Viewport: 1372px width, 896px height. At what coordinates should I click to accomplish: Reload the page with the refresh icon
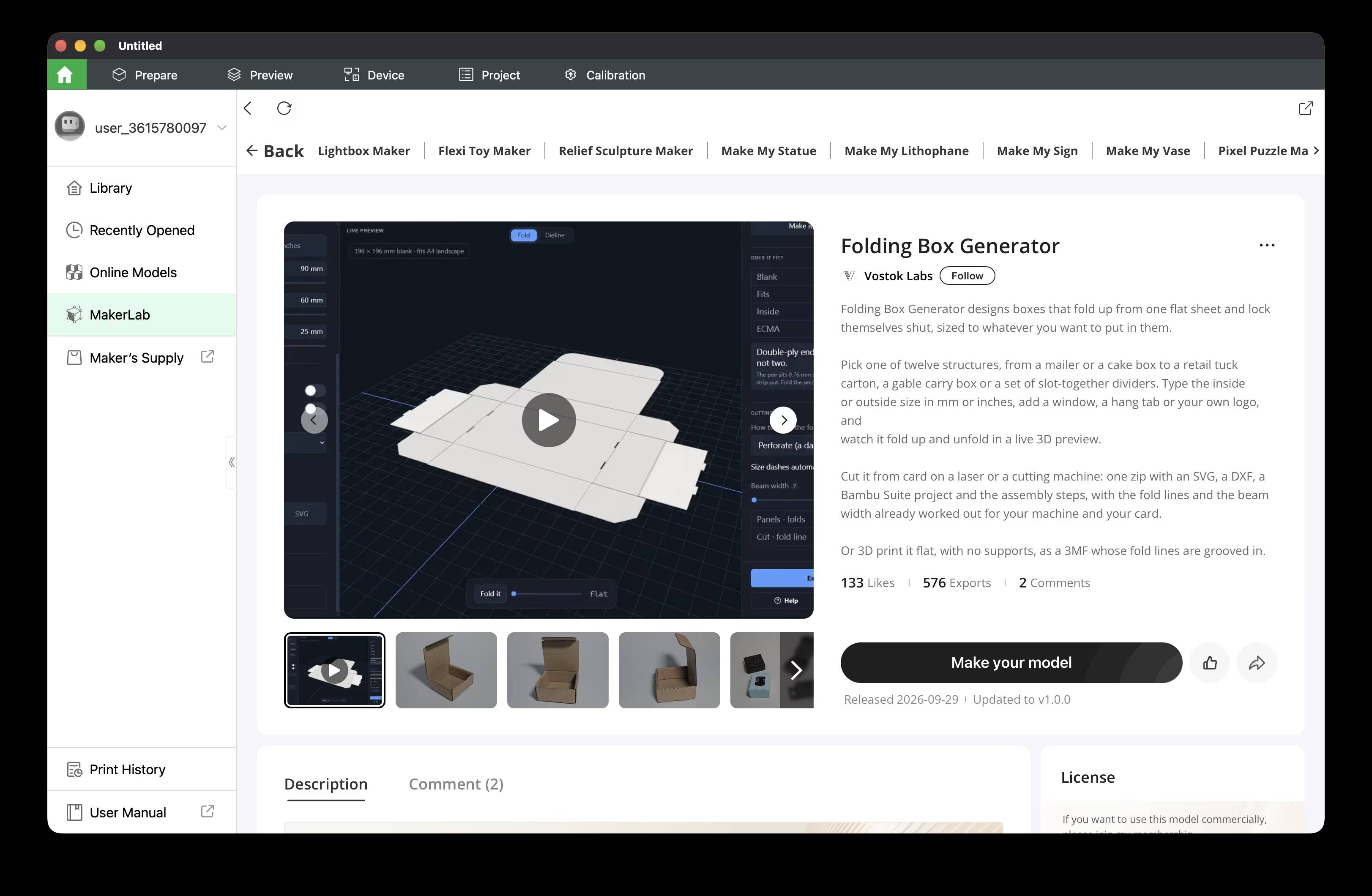coord(284,108)
